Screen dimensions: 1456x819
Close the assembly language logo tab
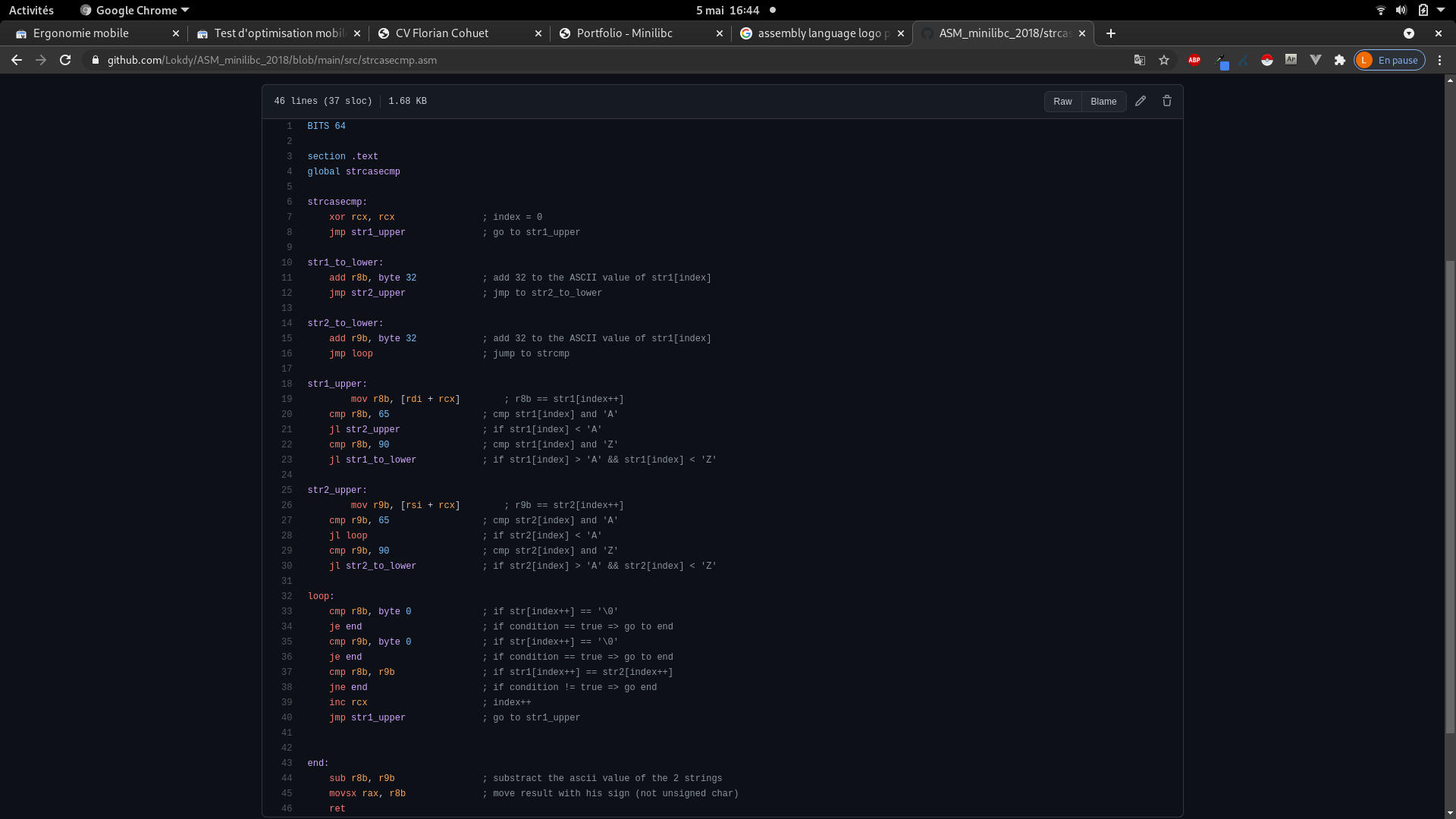(901, 33)
